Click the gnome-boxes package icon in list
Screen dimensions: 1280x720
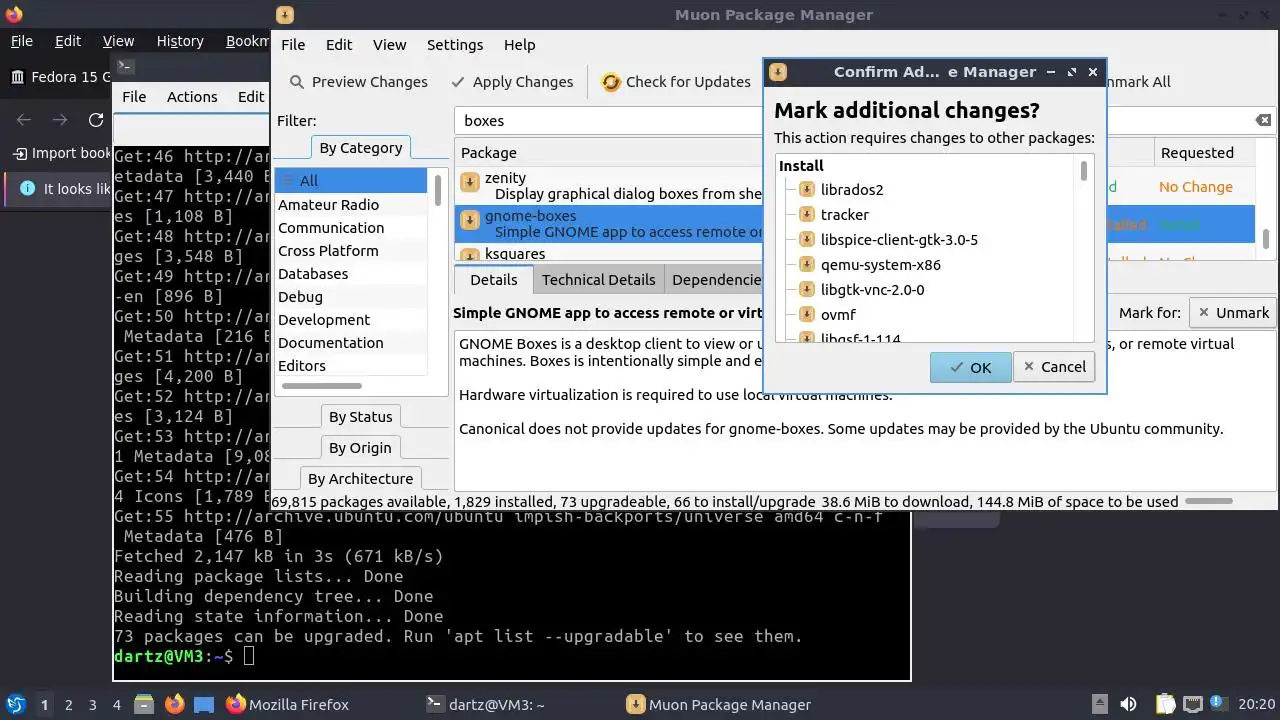pyautogui.click(x=470, y=220)
